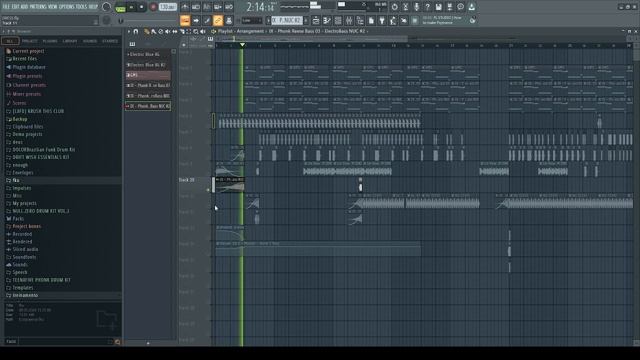Select the Delete tool in playlist toolbar

click(160, 31)
